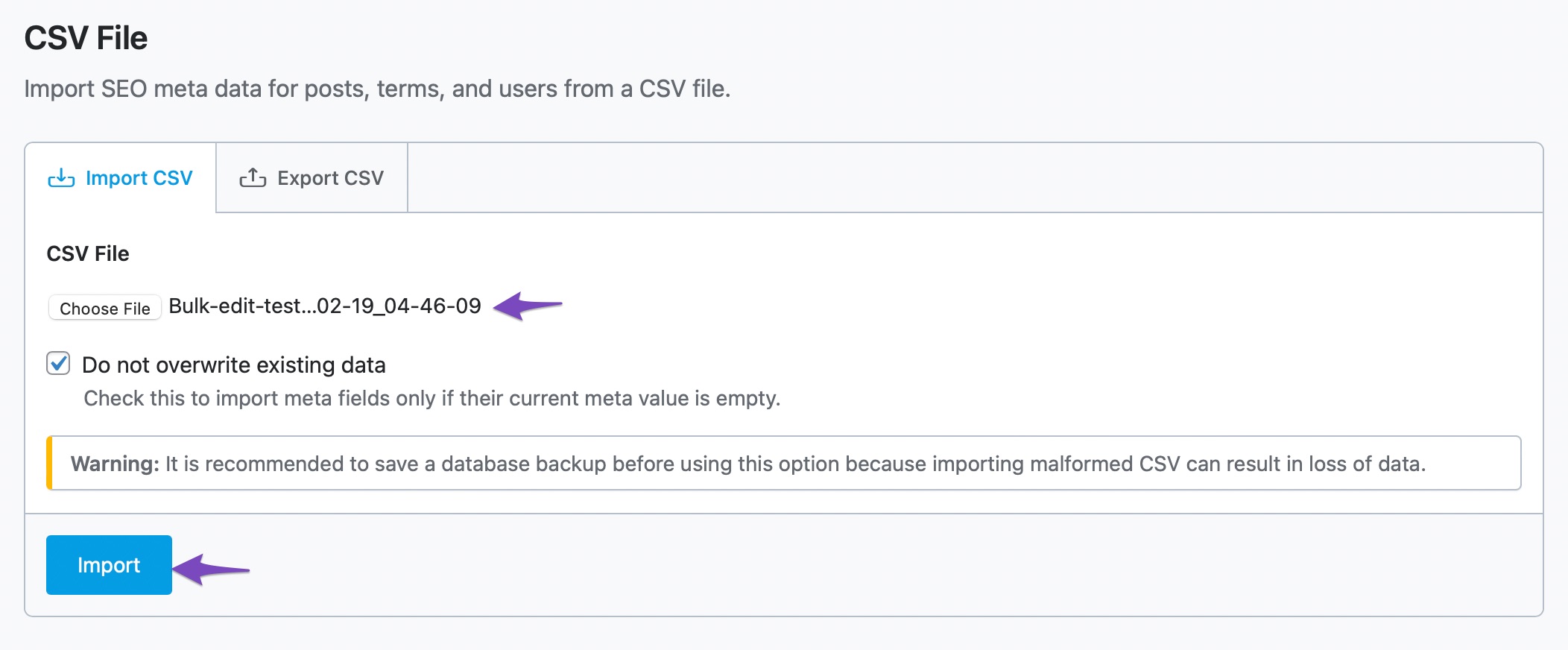Click the blue Import button

(x=109, y=565)
